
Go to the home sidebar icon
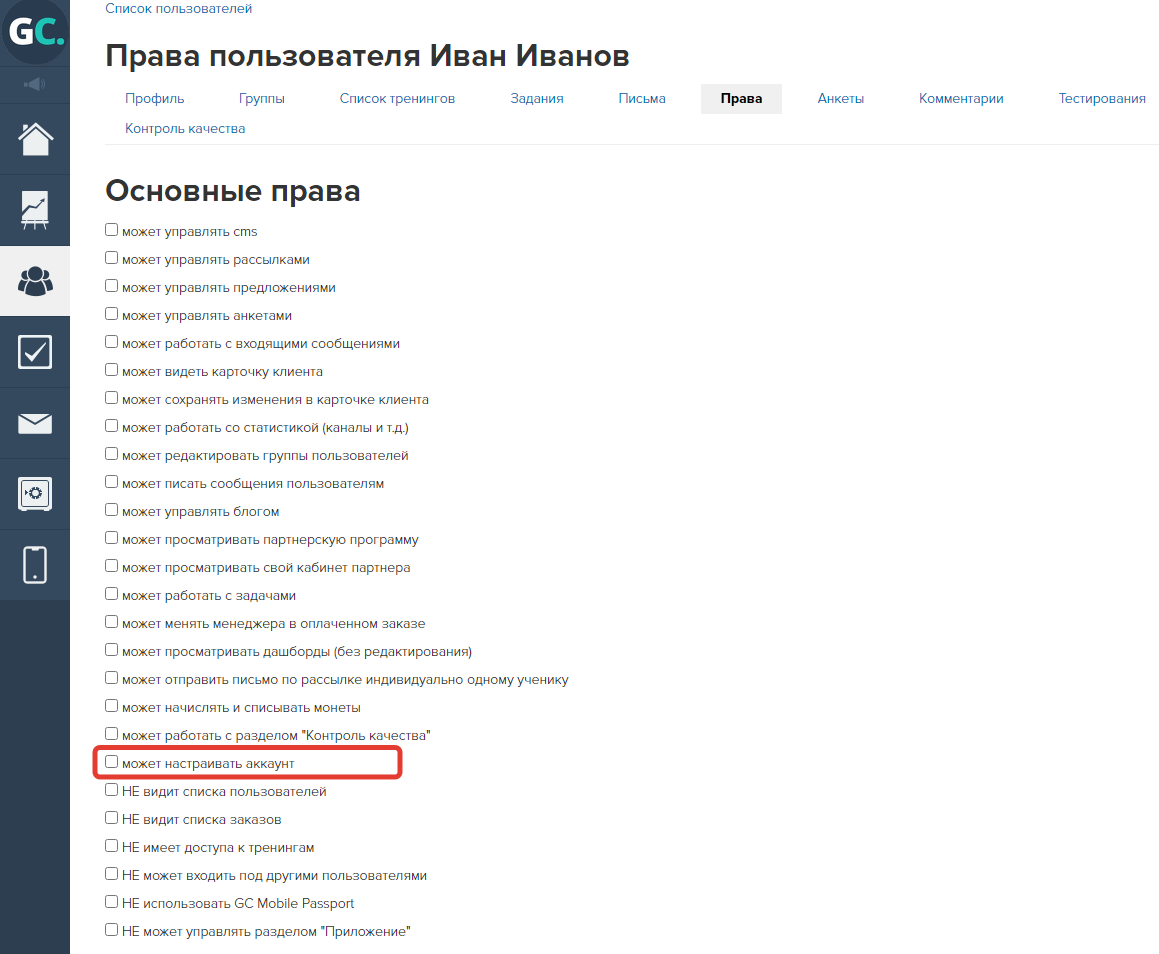pos(35,139)
